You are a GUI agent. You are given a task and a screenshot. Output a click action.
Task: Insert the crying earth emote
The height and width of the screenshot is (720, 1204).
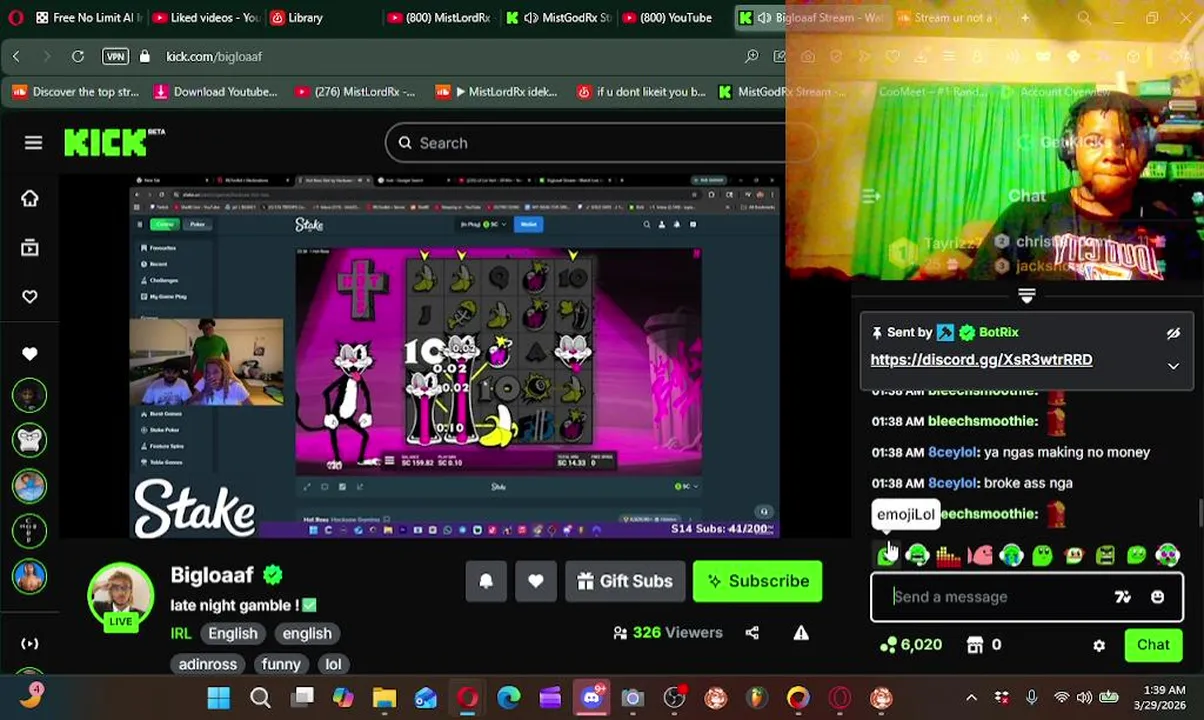1011,555
